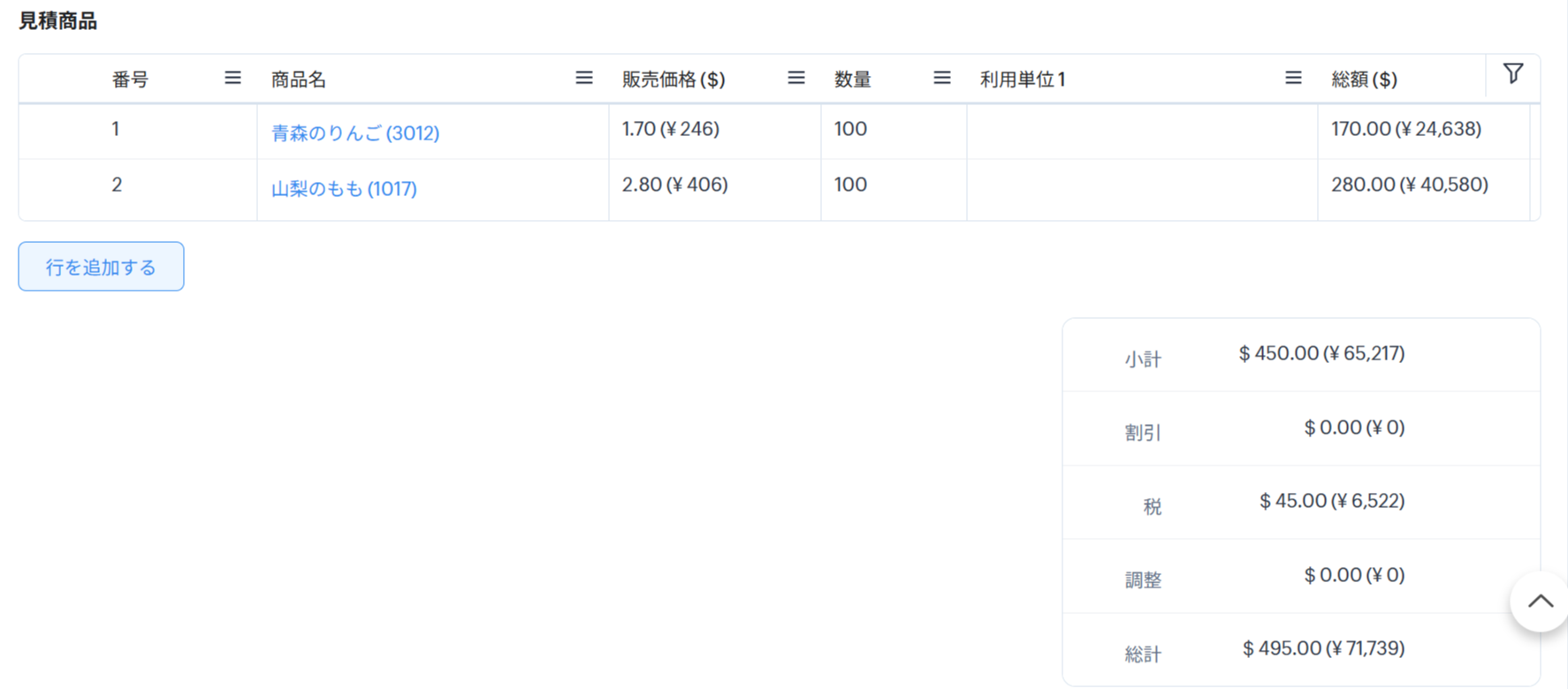
Task: Click the 総計 total amount $ 495.00
Action: (x=1323, y=649)
